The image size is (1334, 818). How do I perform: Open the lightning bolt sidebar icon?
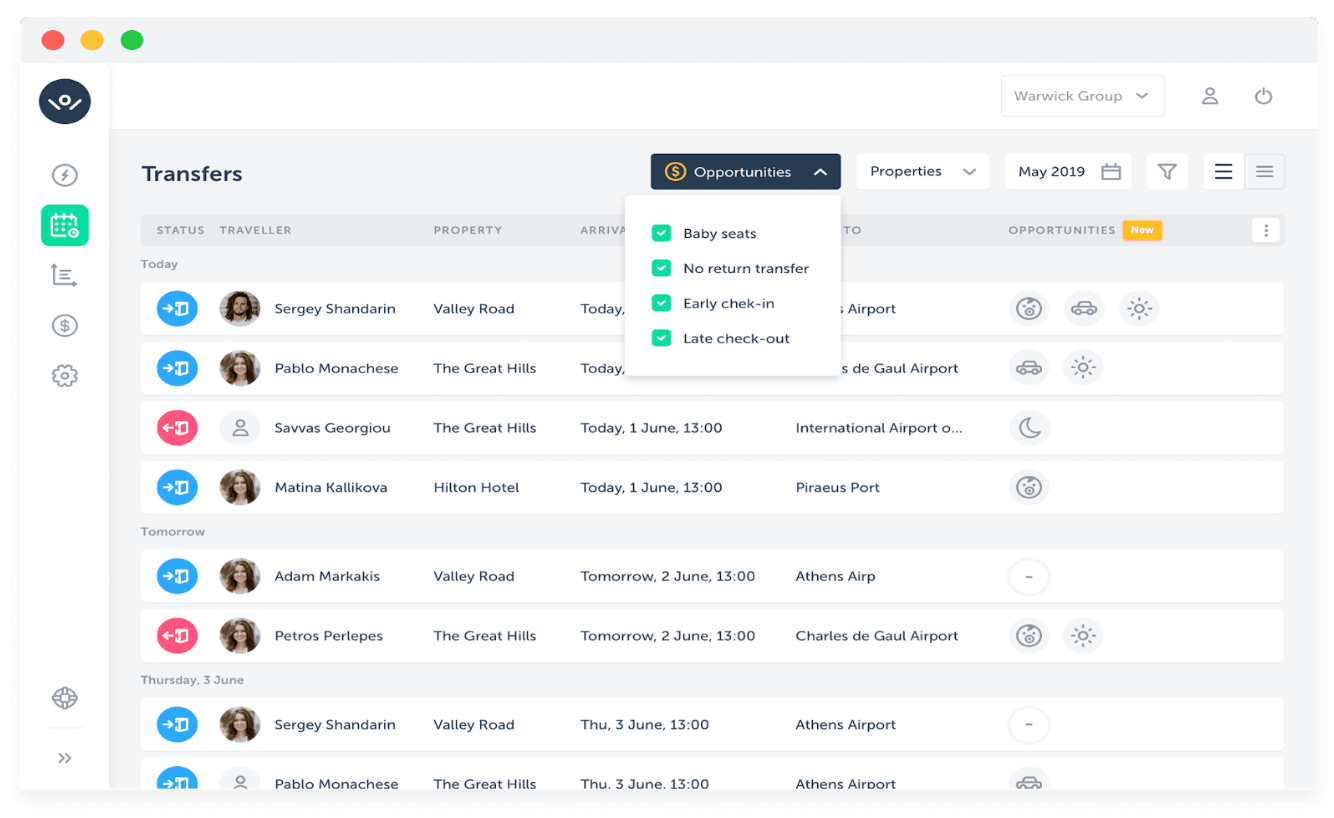click(65, 176)
